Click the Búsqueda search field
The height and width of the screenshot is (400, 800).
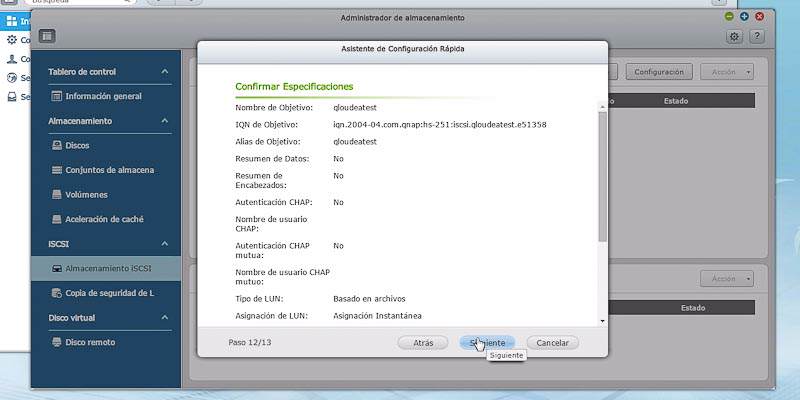click(79, 2)
